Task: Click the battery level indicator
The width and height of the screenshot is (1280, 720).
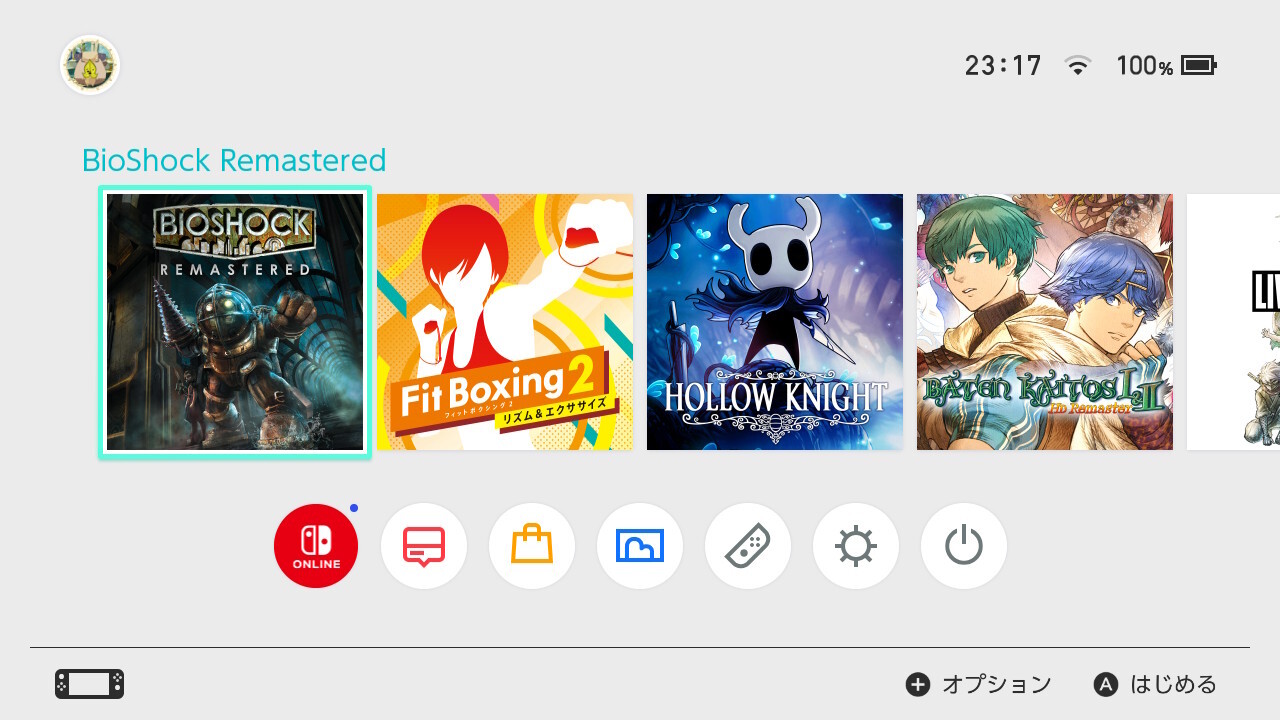Action: point(1166,66)
